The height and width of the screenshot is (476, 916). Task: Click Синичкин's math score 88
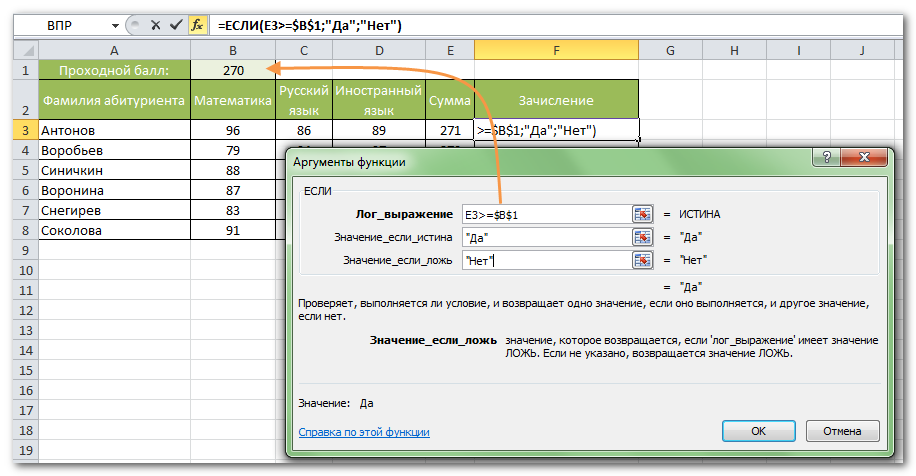[233, 170]
